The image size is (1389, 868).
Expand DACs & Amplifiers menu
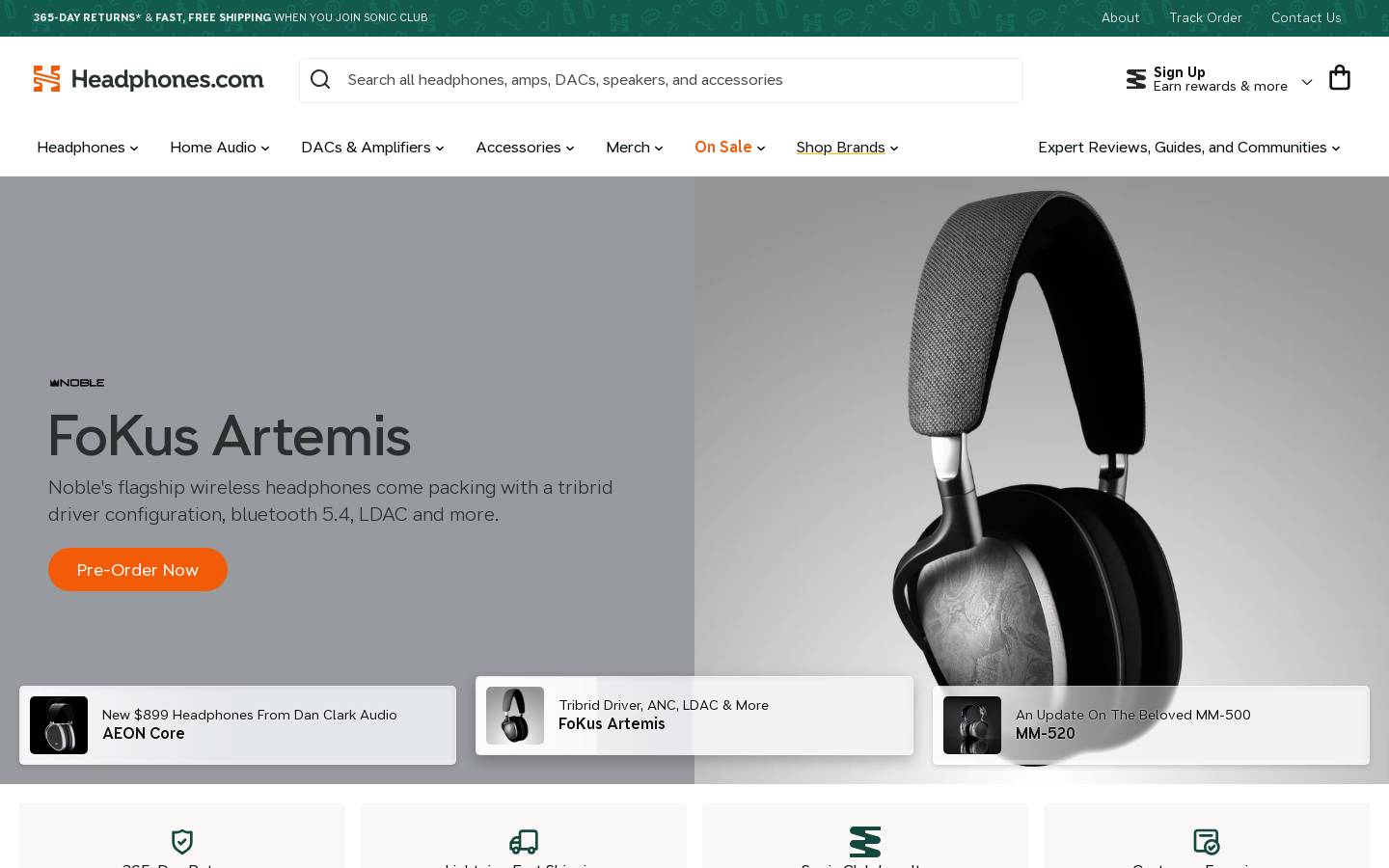coord(372,148)
